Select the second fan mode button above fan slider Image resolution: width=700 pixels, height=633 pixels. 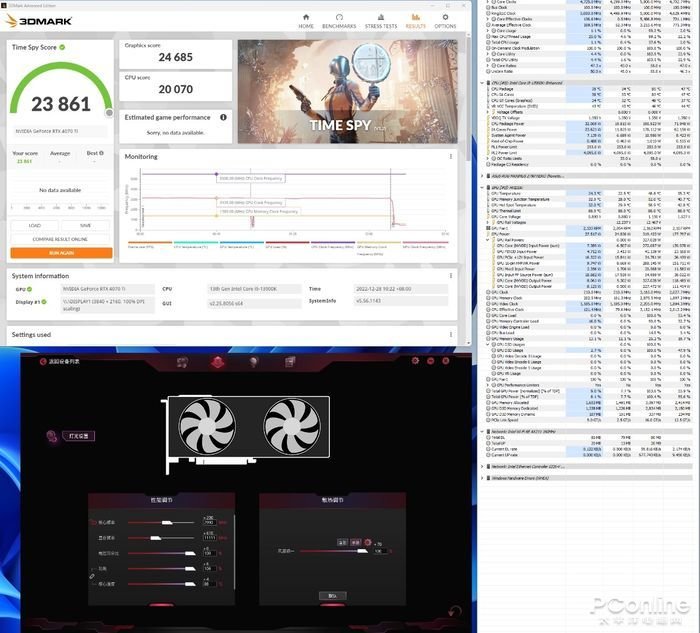[355, 542]
